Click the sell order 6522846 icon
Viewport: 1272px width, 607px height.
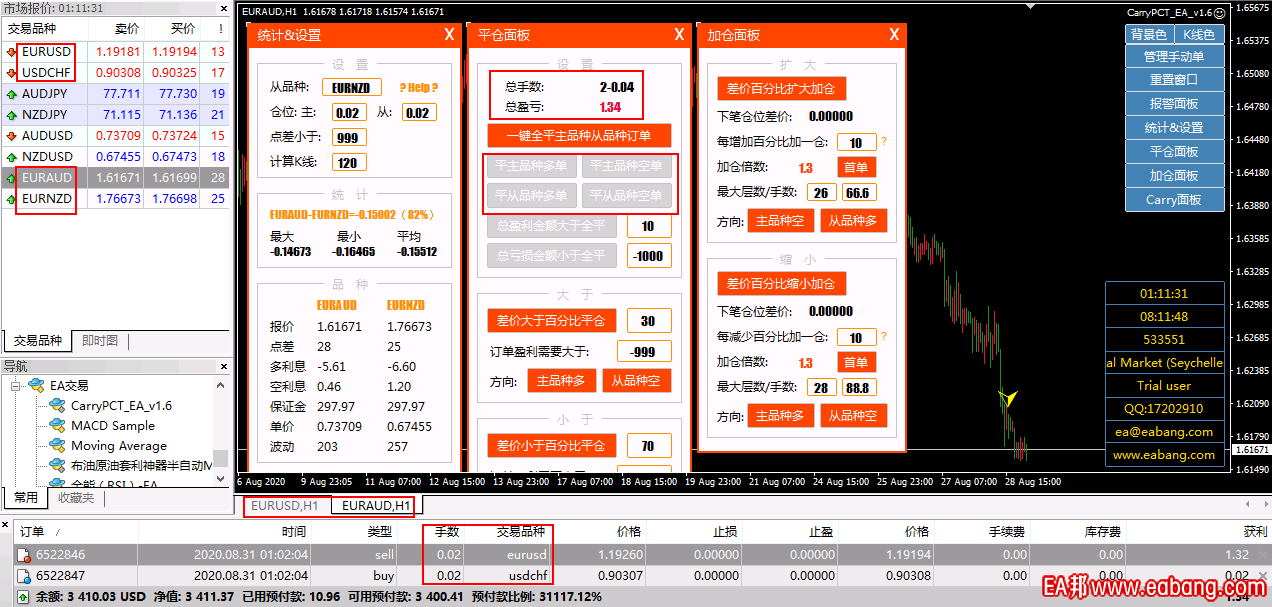24,554
